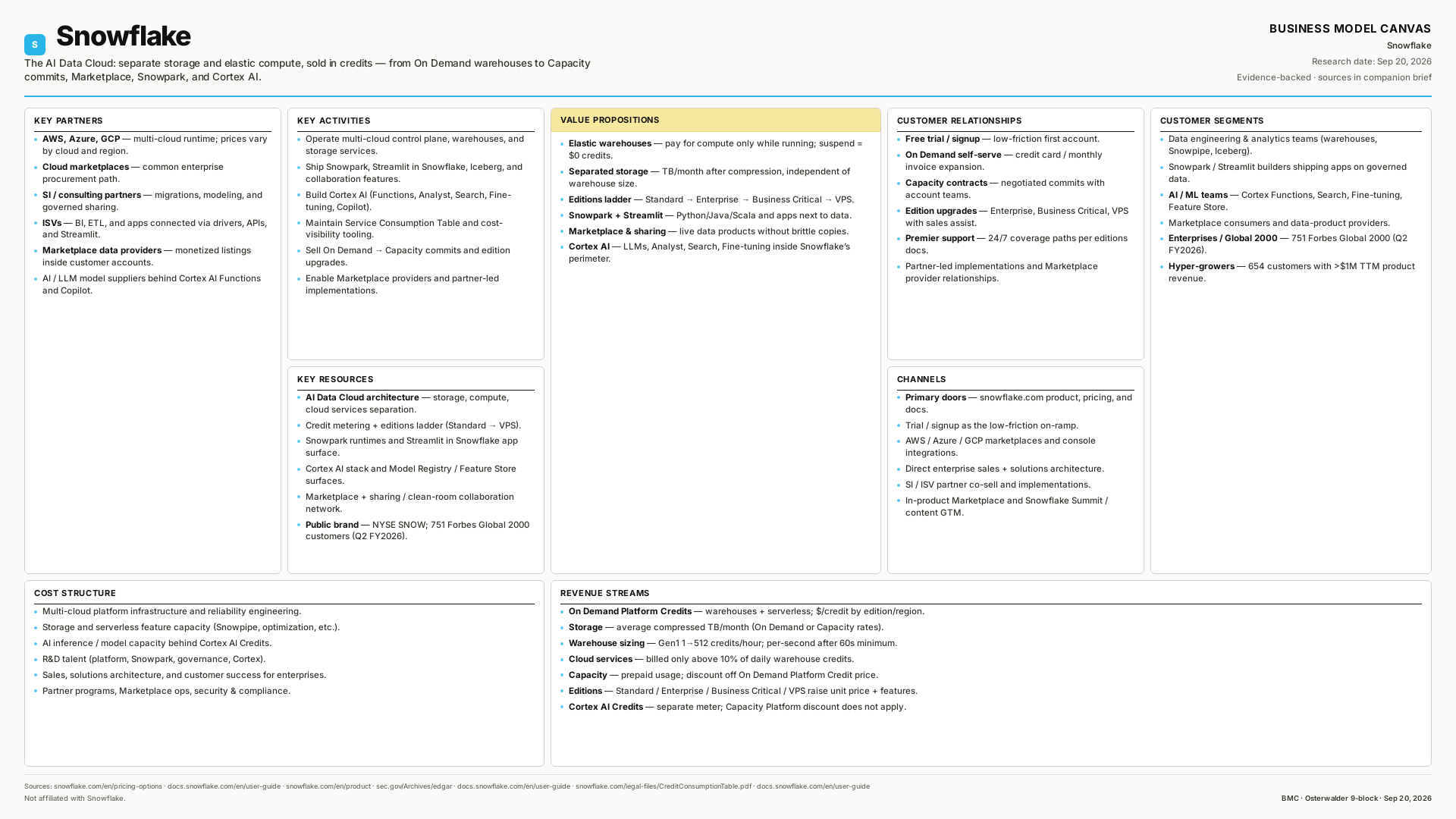
Task: Click the CUSTOMER SEGMENTS block header
Action: (x=1212, y=121)
